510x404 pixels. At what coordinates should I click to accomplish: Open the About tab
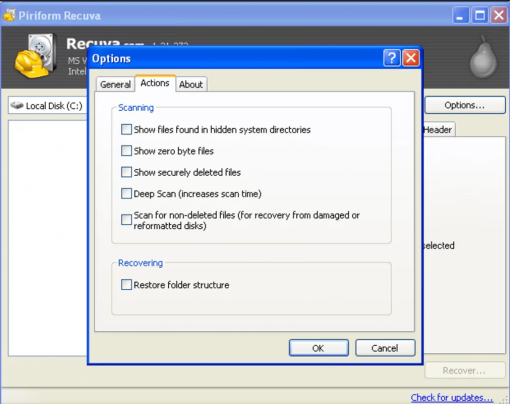[191, 84]
